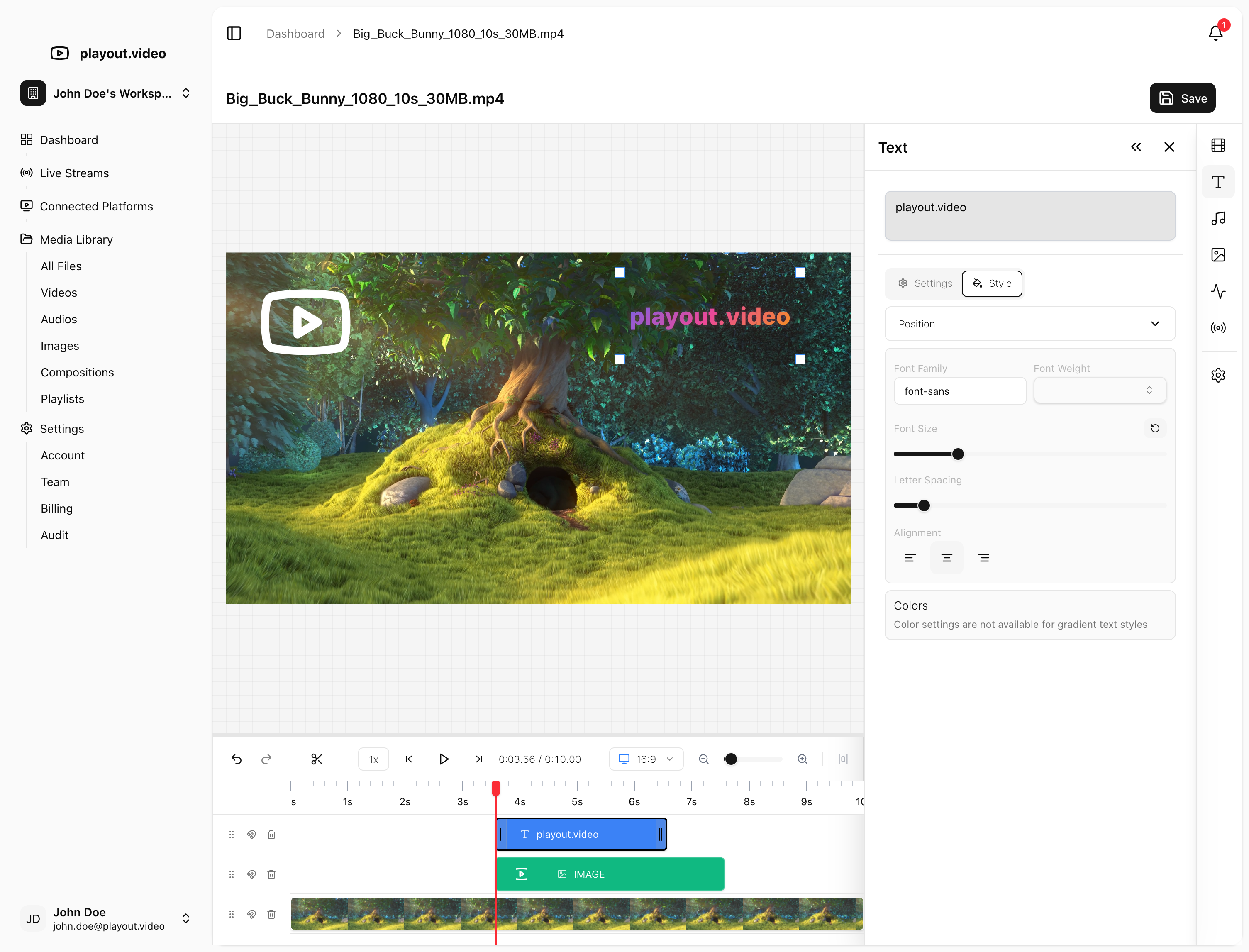Open the image panel icon
Screen dimensions: 1249x952
(1218, 255)
